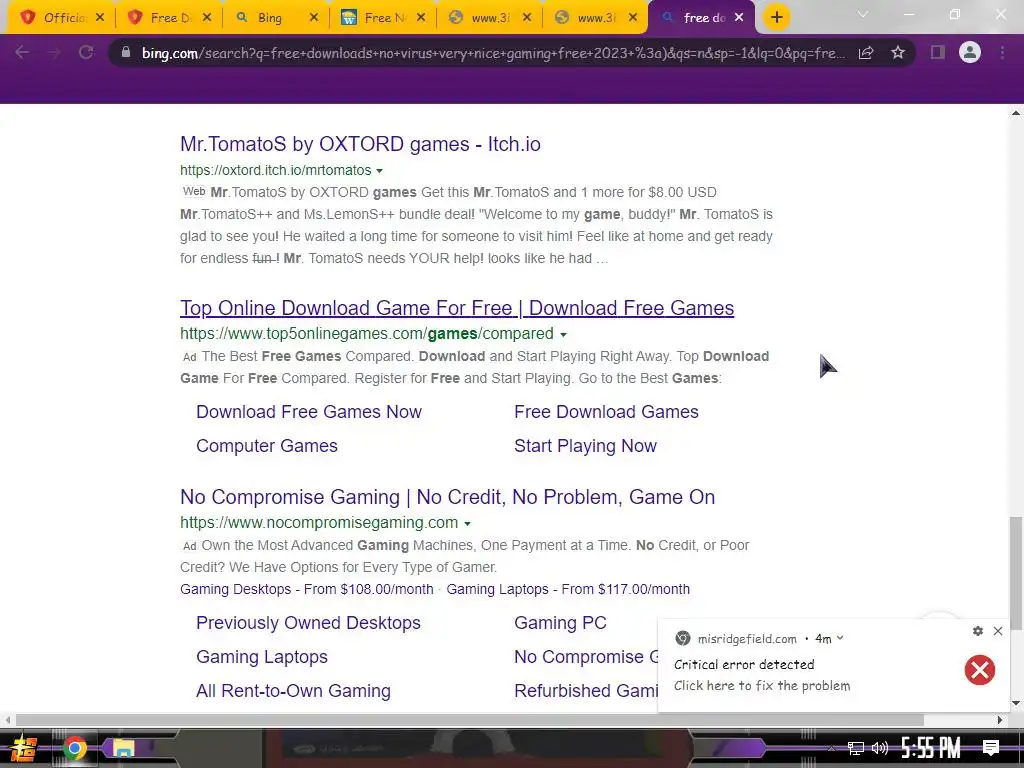Close the active 'free do' tab
The width and height of the screenshot is (1024, 768).
tap(739, 18)
